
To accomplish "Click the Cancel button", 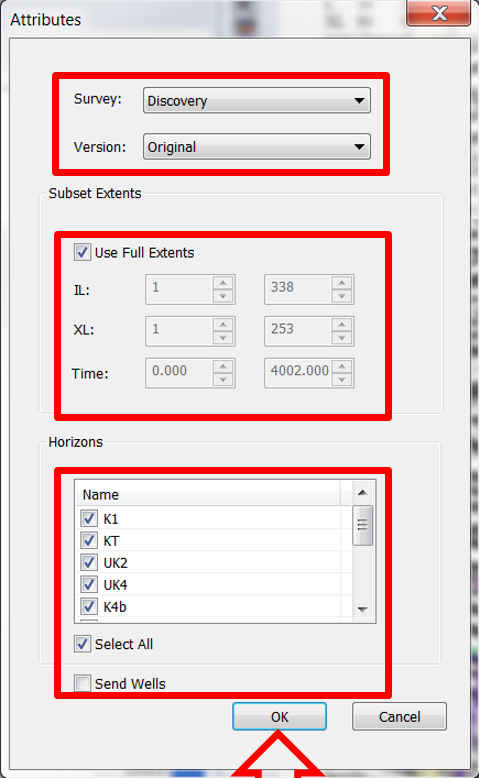I will [399, 716].
